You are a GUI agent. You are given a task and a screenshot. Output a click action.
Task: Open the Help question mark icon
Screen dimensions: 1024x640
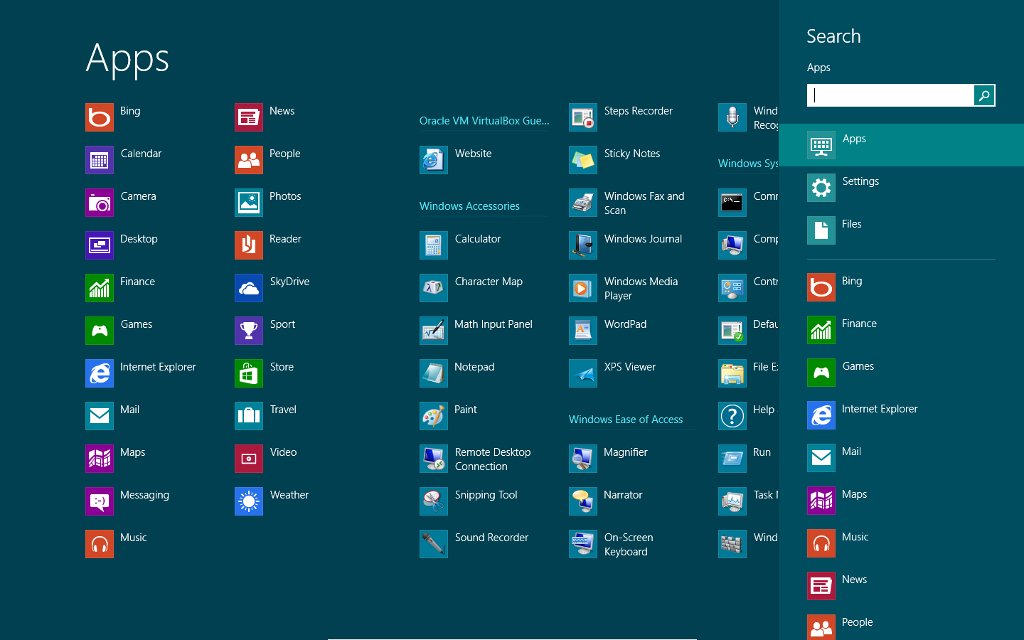[x=732, y=416]
